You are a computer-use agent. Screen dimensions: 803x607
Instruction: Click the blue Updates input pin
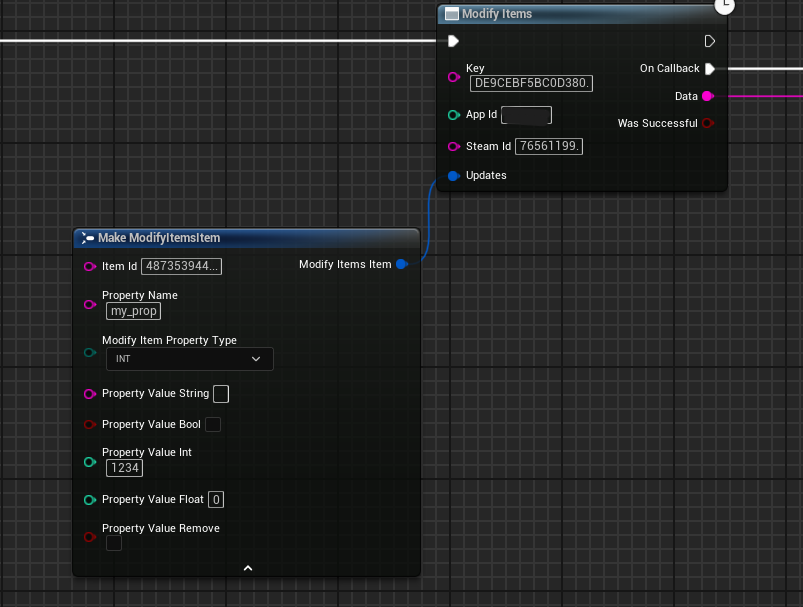tap(453, 176)
